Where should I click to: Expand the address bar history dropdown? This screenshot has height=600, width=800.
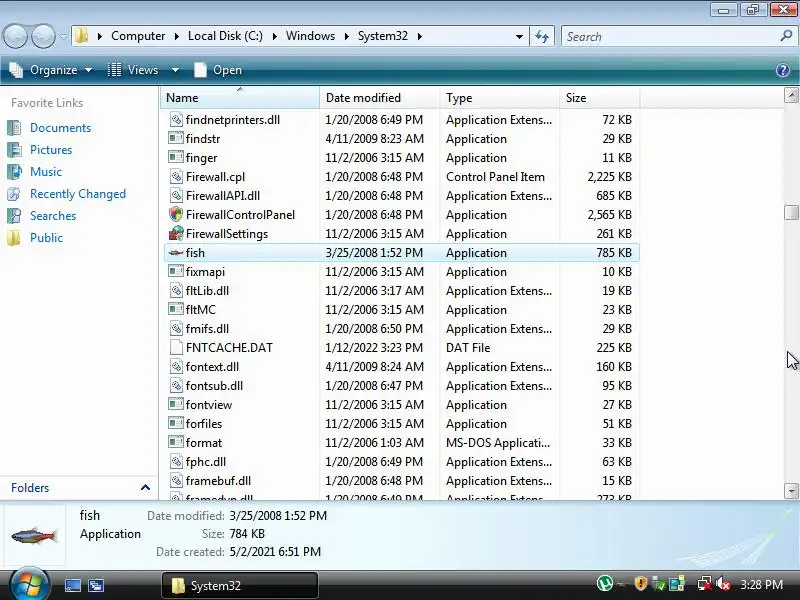[519, 37]
